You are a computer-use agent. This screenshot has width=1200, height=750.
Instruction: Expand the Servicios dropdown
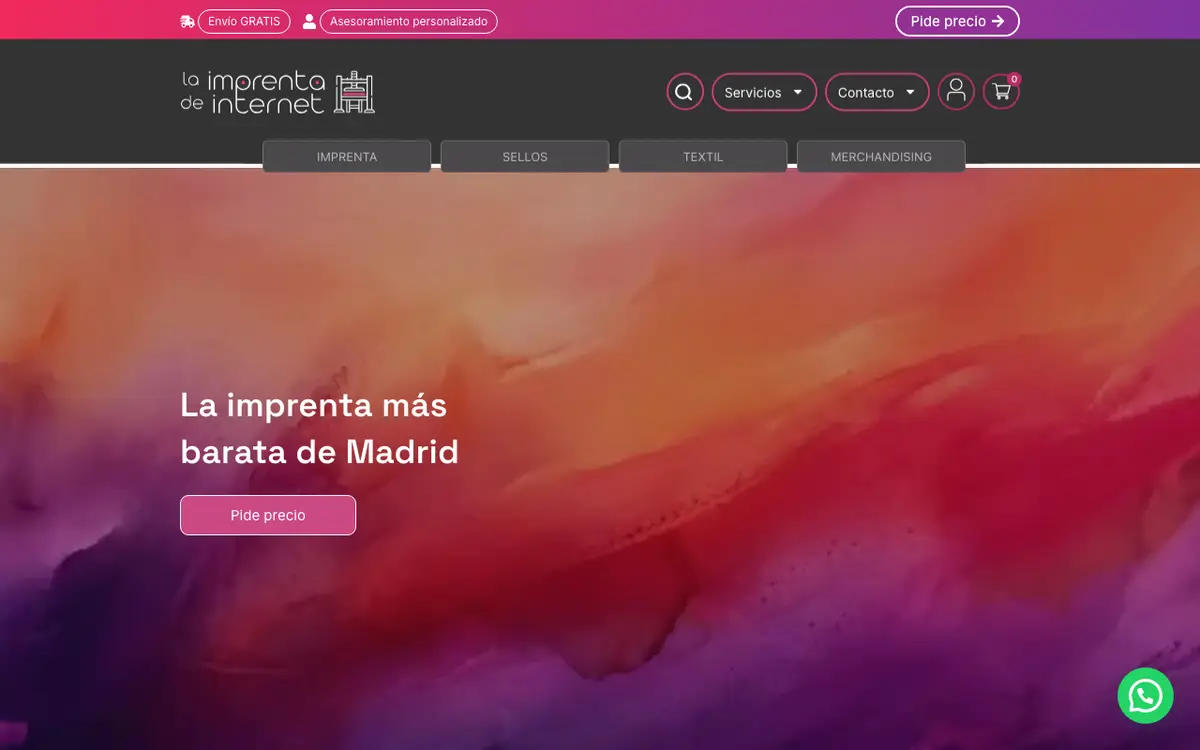(764, 92)
